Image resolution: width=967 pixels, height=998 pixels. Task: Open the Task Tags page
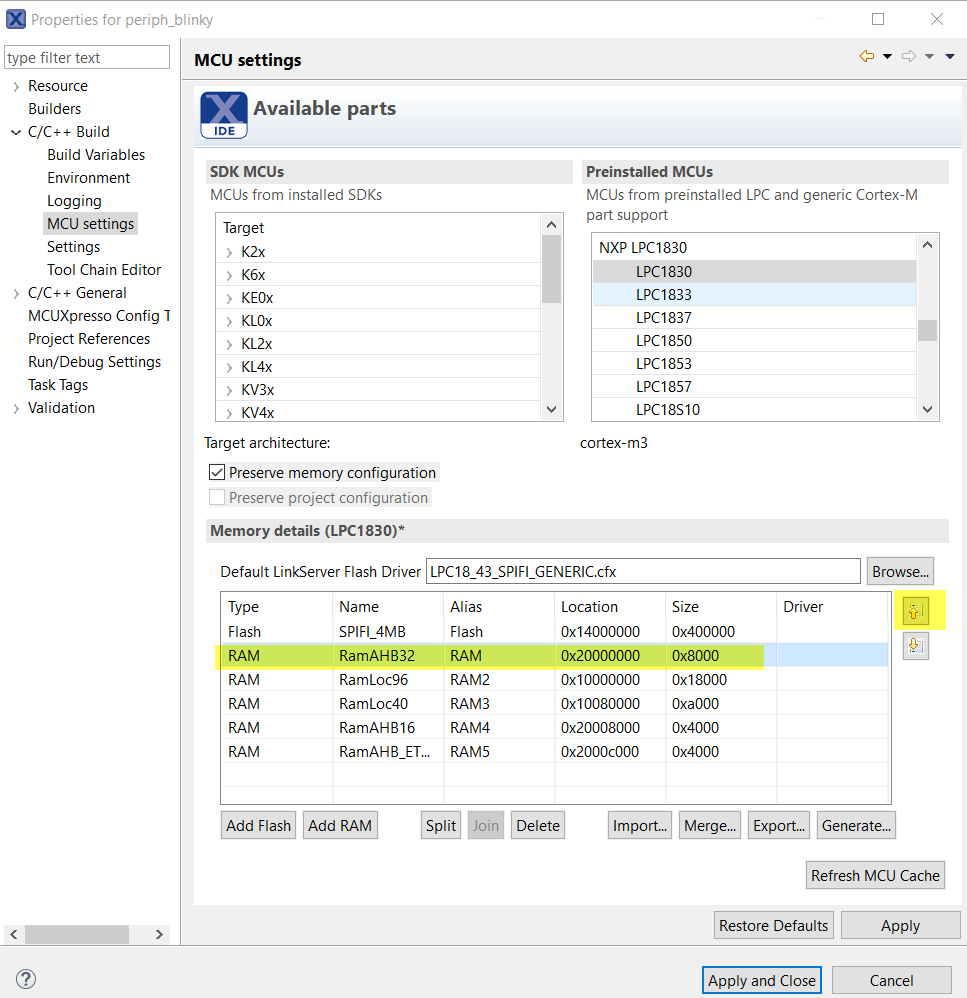(x=58, y=385)
